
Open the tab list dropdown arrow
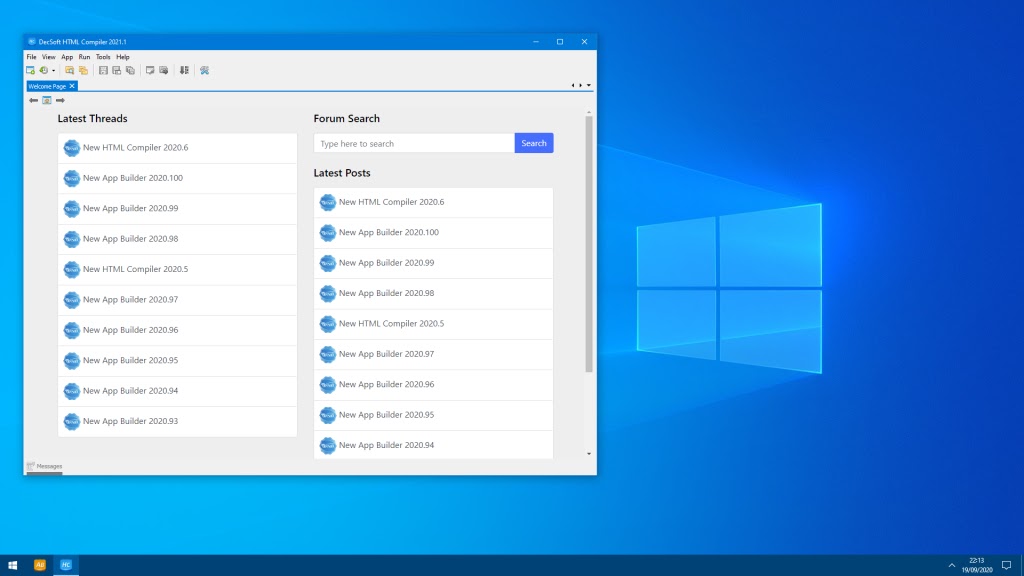tap(588, 86)
